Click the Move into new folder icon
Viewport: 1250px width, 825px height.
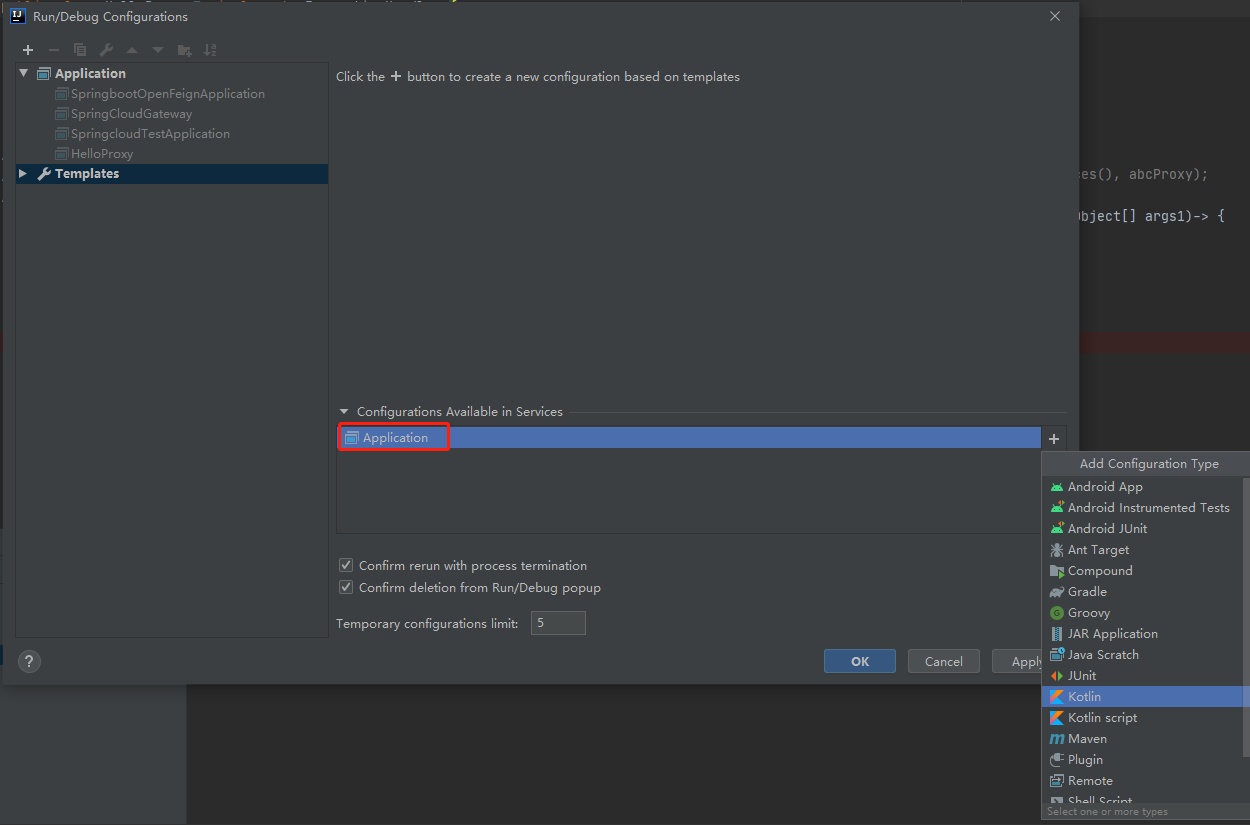pos(184,50)
